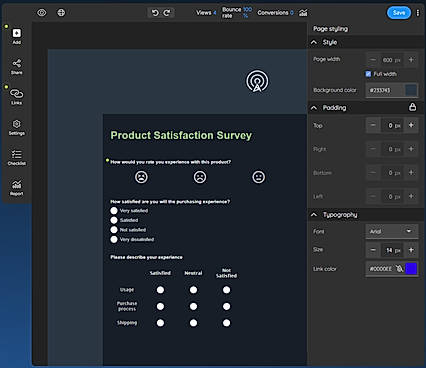Open the background color swatch
Screen dimensions: 426x368
411,90
